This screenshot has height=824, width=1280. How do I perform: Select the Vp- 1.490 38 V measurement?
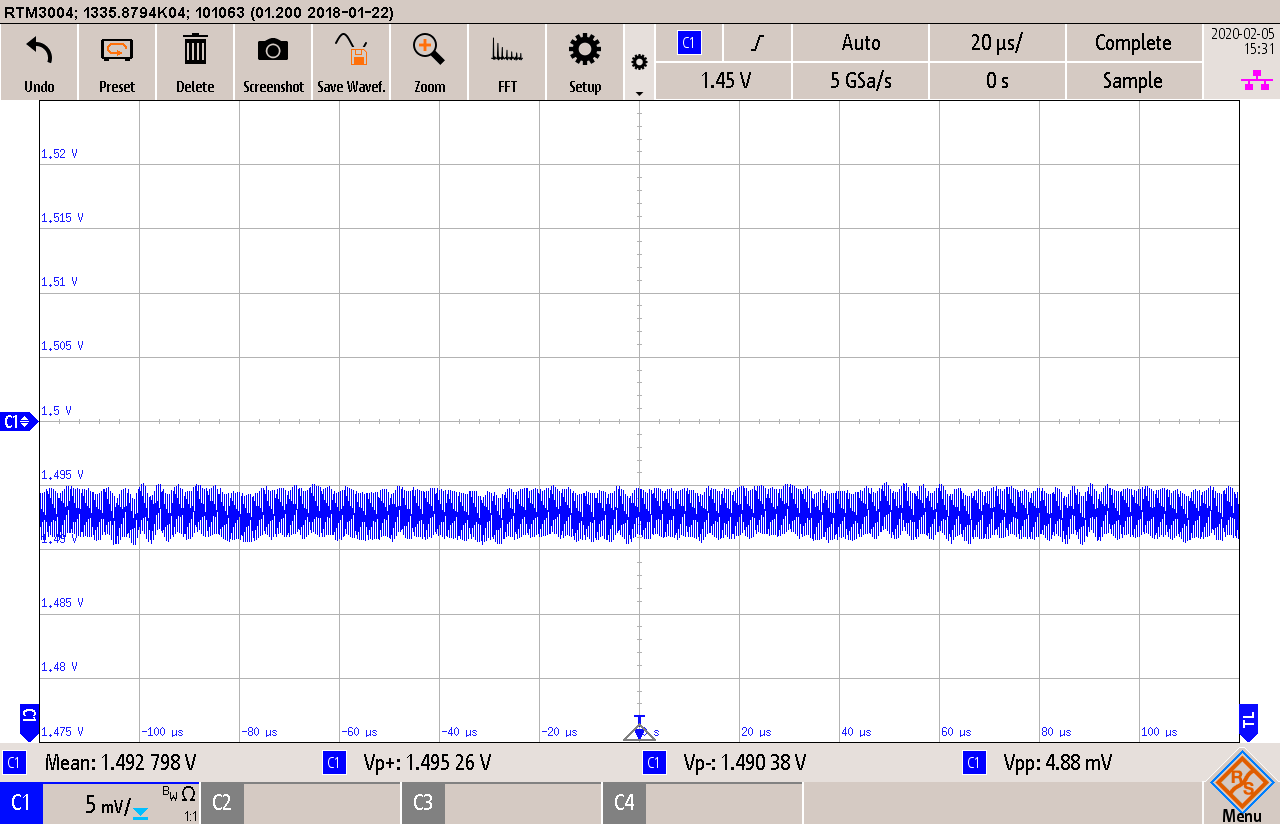tap(744, 763)
